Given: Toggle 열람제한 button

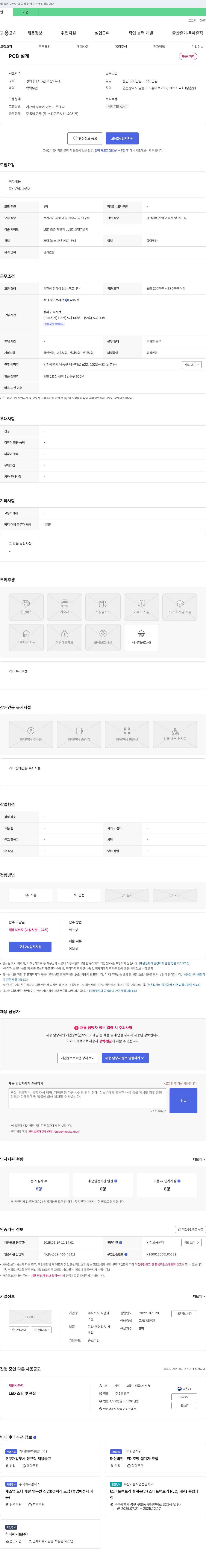Looking at the screenshot, I should click(x=41, y=1330).
